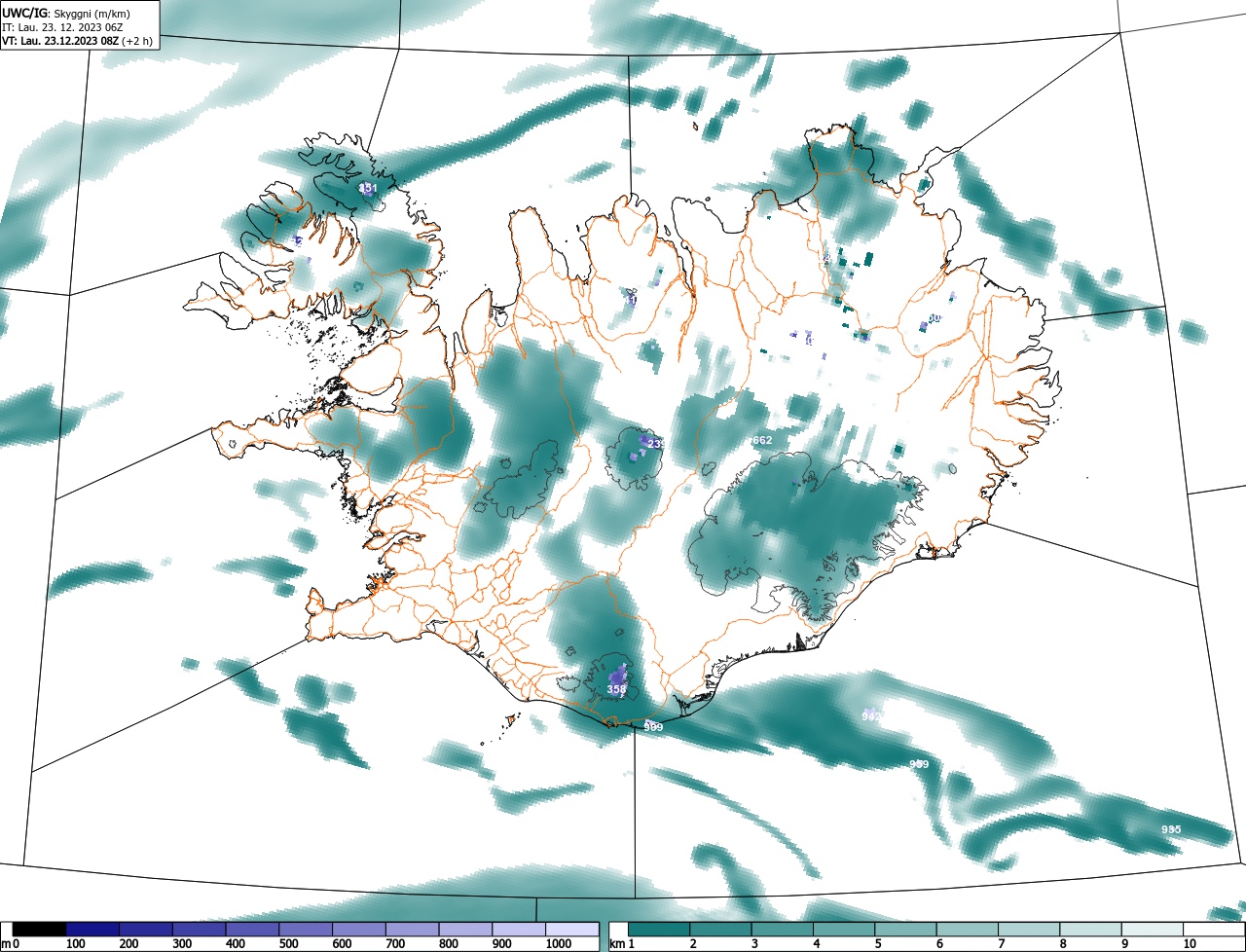The width and height of the screenshot is (1246, 952).
Task: Select the '942' offshore value label
Action: (871, 715)
